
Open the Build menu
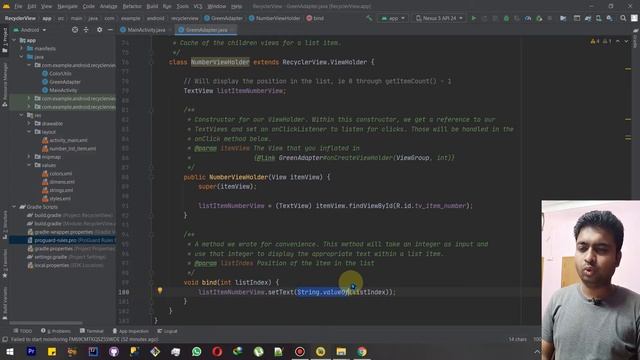coord(152,7)
